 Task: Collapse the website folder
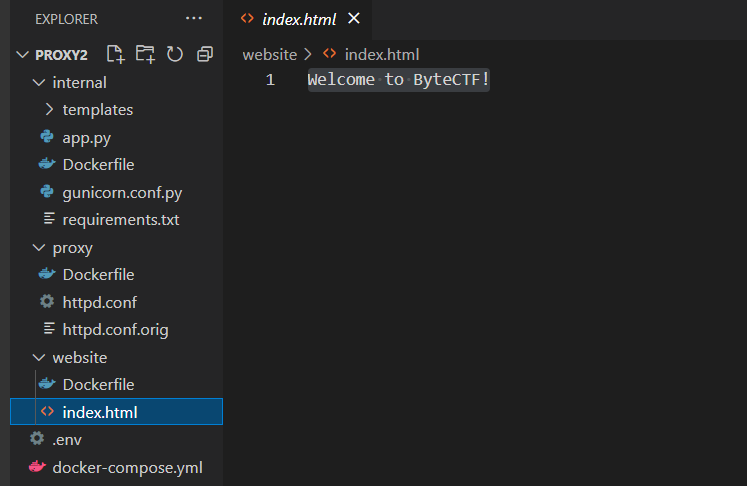pyautogui.click(x=40, y=357)
